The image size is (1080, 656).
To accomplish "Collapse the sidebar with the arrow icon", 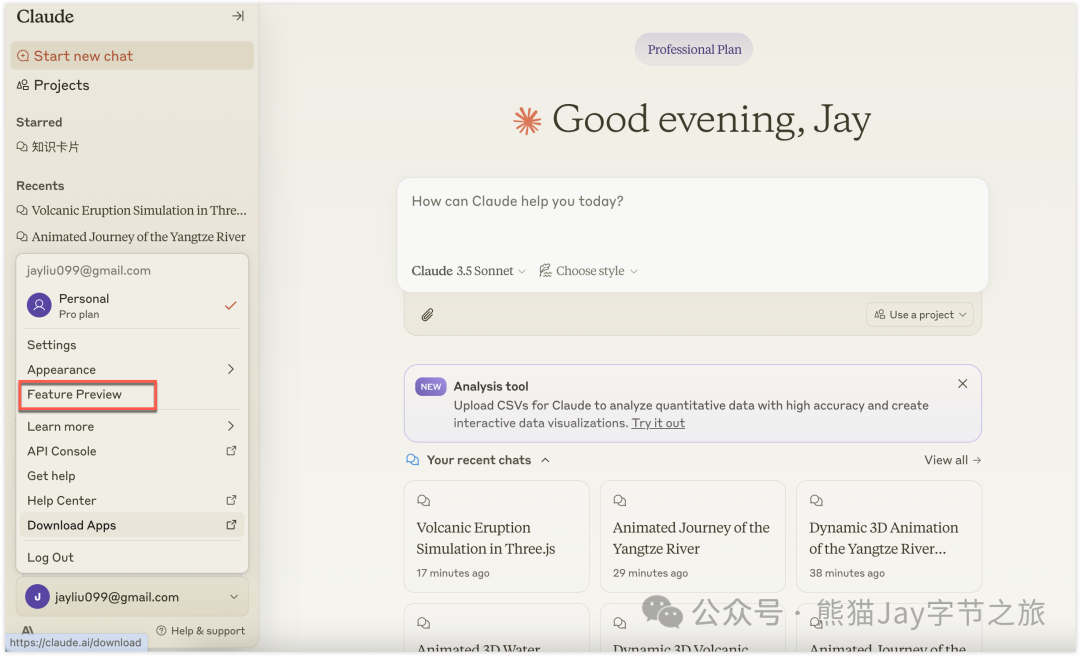I will (238, 16).
